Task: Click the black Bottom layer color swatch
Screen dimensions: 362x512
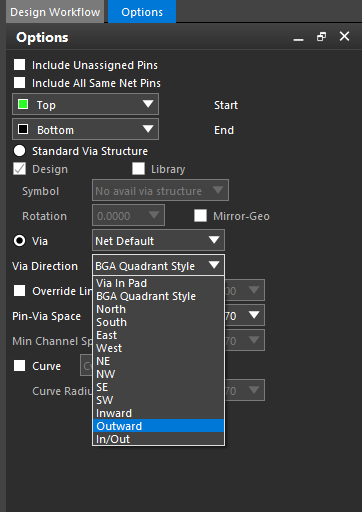Action: click(x=23, y=129)
